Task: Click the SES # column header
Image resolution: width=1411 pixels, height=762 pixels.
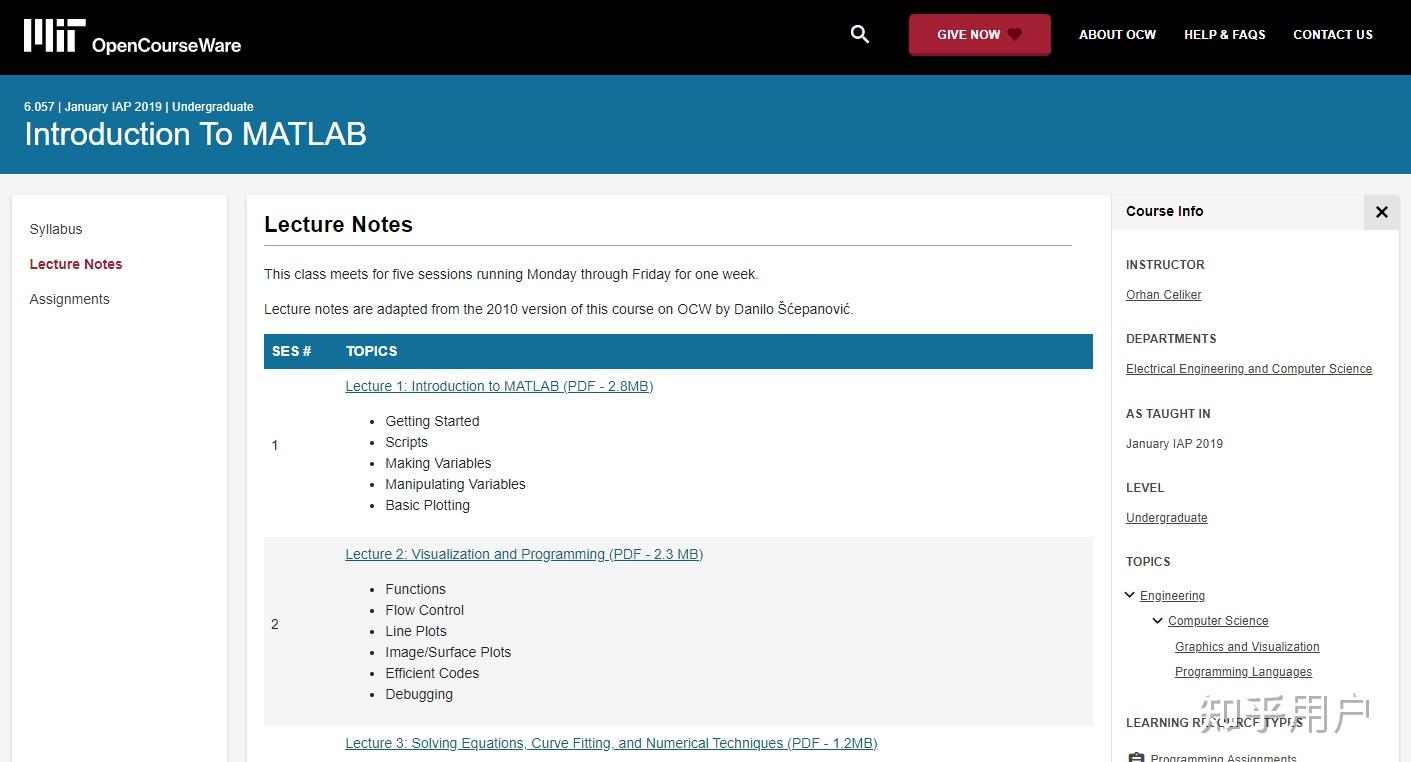Action: [x=291, y=351]
